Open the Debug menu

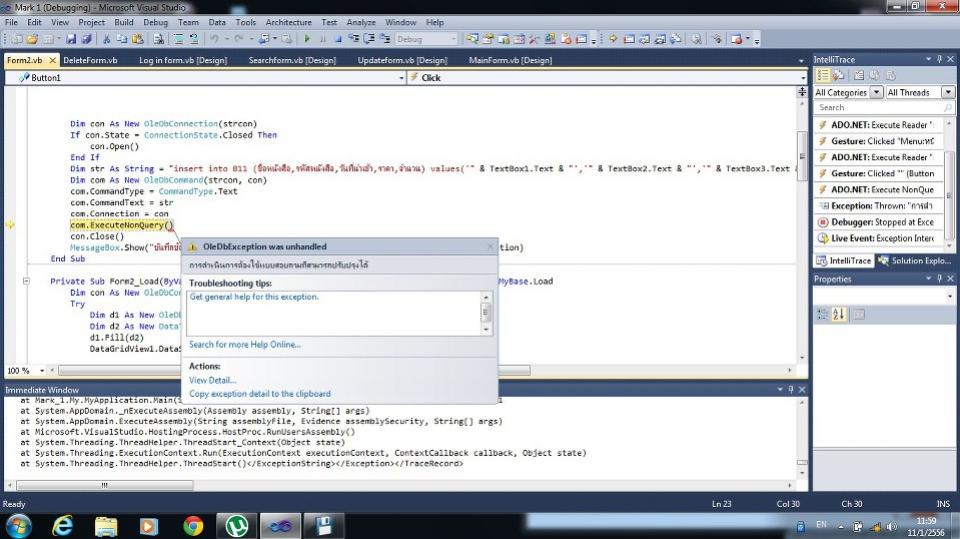(156, 22)
